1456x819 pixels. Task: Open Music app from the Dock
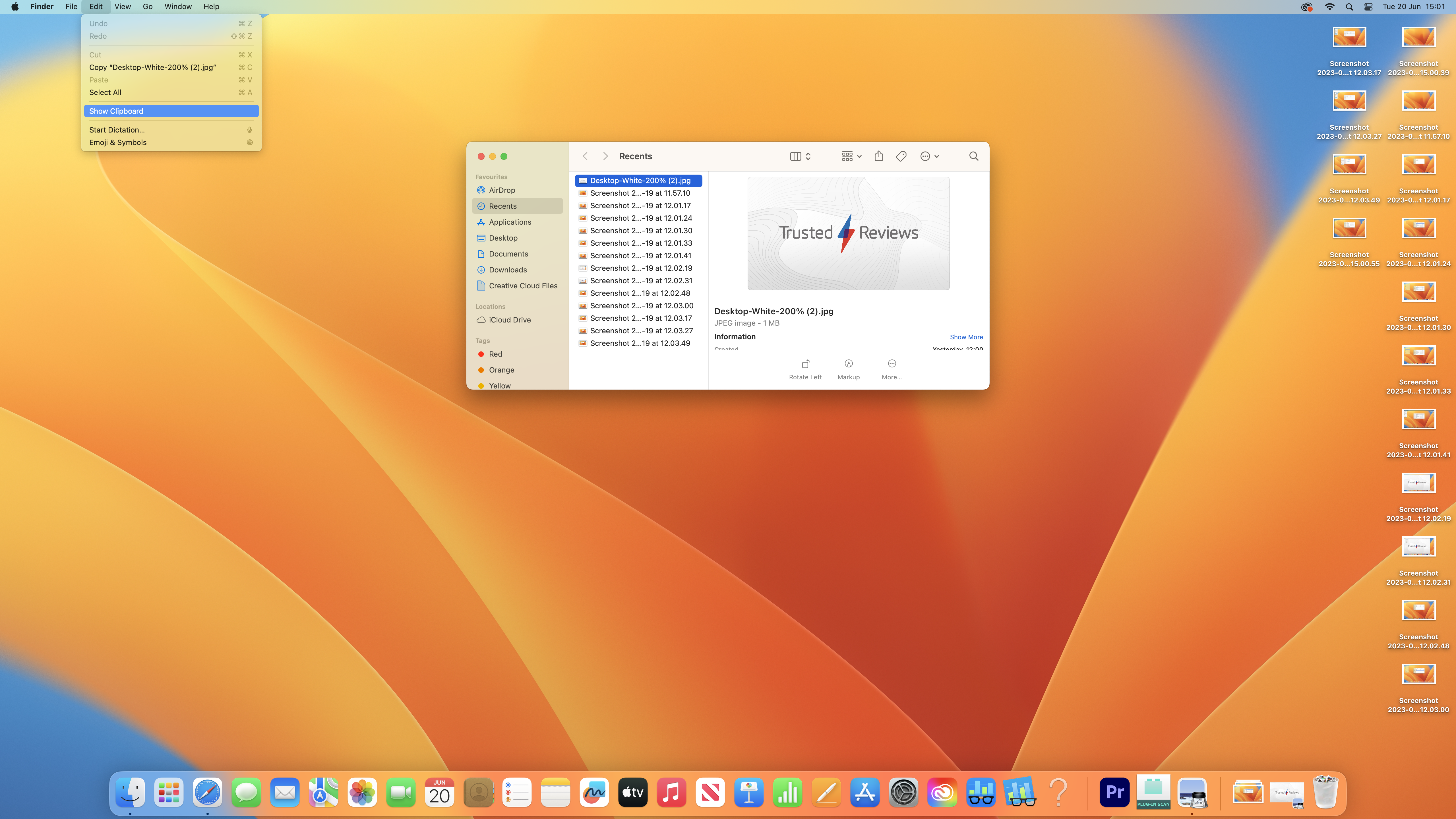pos(671,793)
